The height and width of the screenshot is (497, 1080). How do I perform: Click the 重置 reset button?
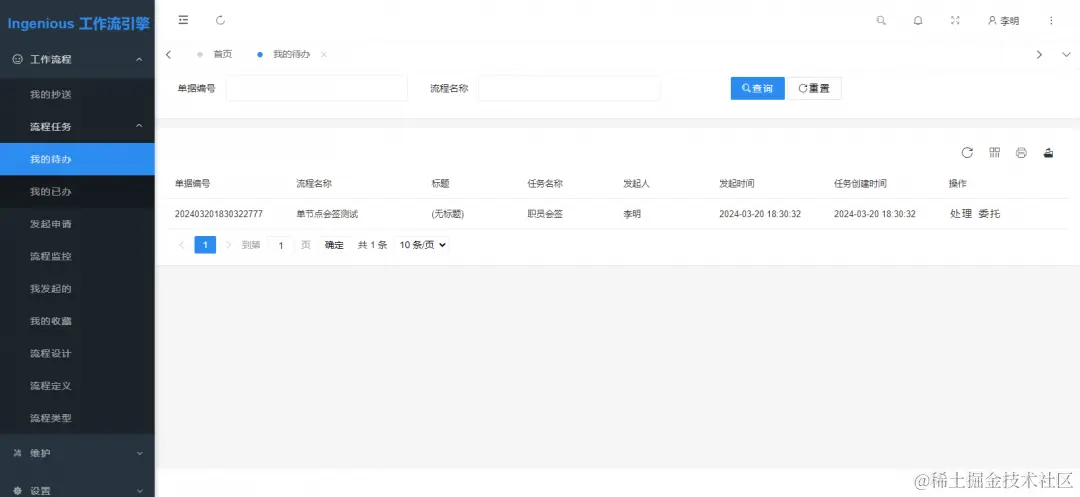click(x=814, y=88)
